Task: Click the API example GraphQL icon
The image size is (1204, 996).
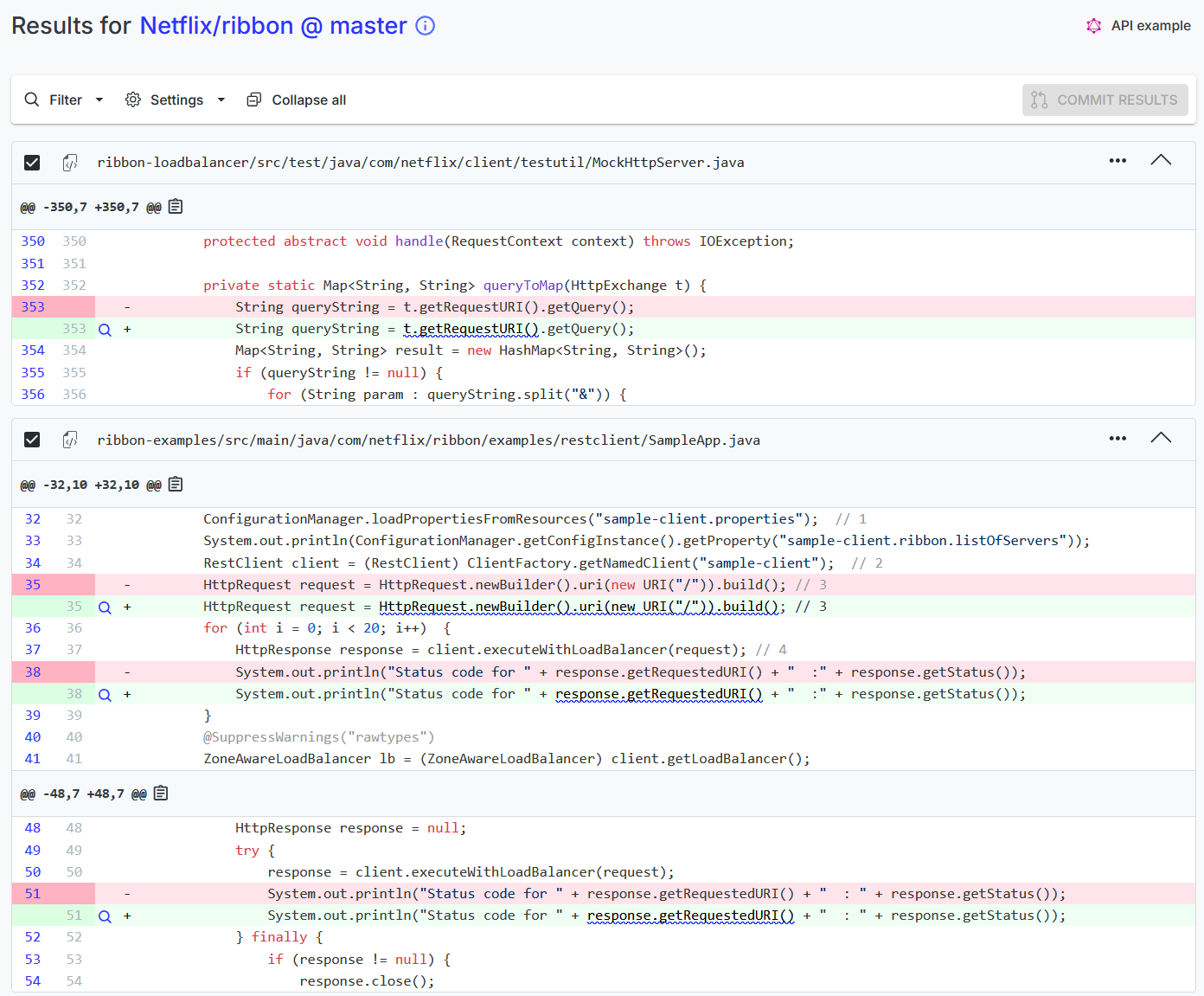Action: click(1094, 26)
